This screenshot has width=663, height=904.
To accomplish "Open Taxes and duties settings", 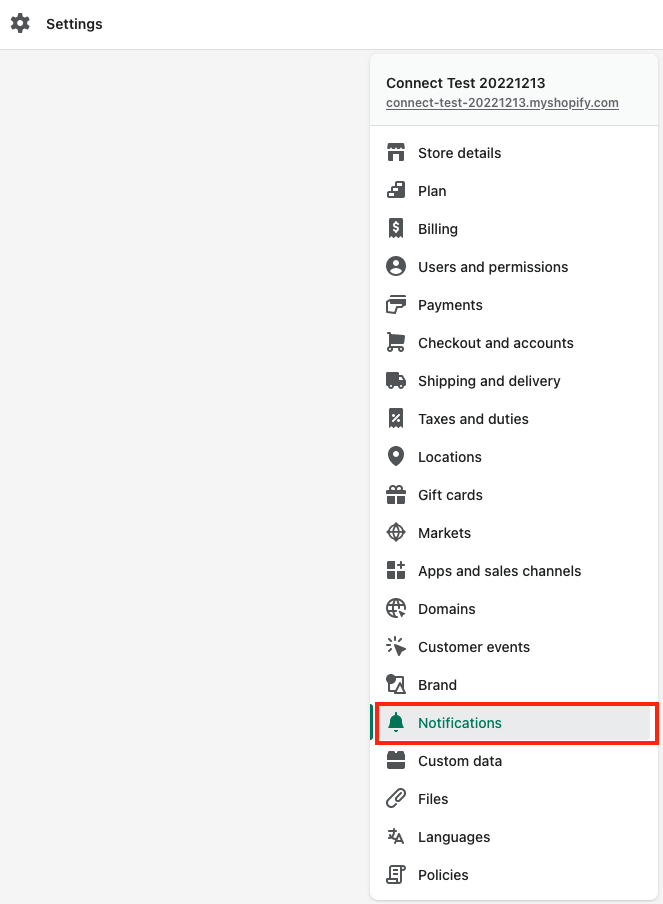I will 473,419.
